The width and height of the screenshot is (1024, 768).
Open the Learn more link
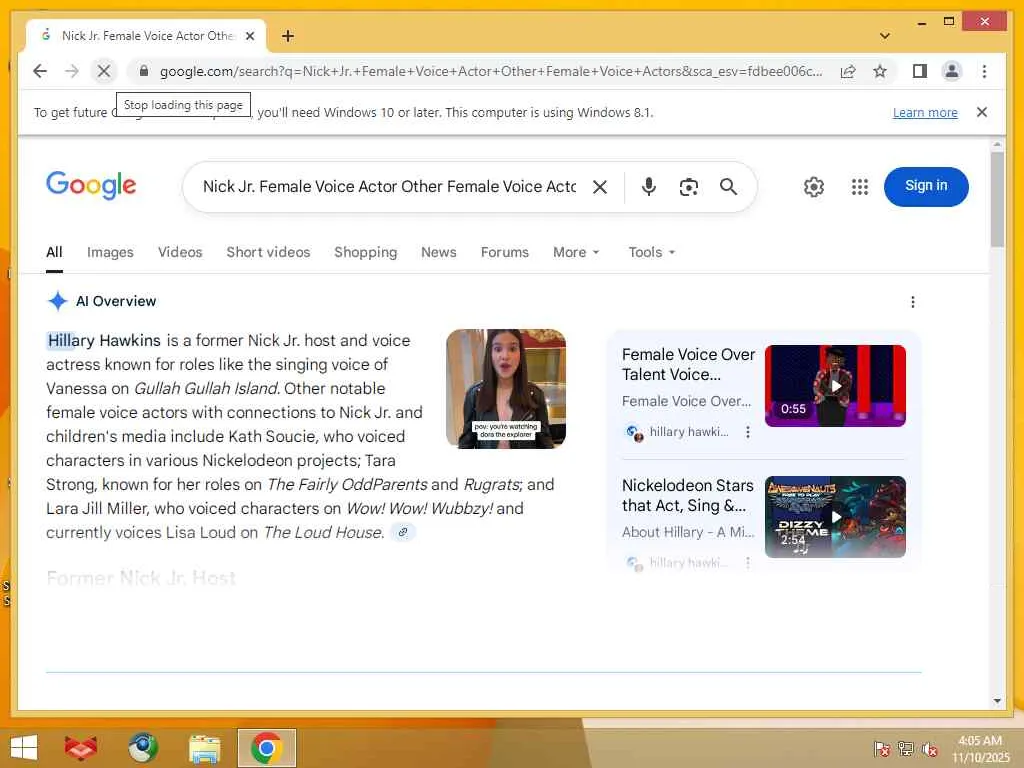coord(925,112)
